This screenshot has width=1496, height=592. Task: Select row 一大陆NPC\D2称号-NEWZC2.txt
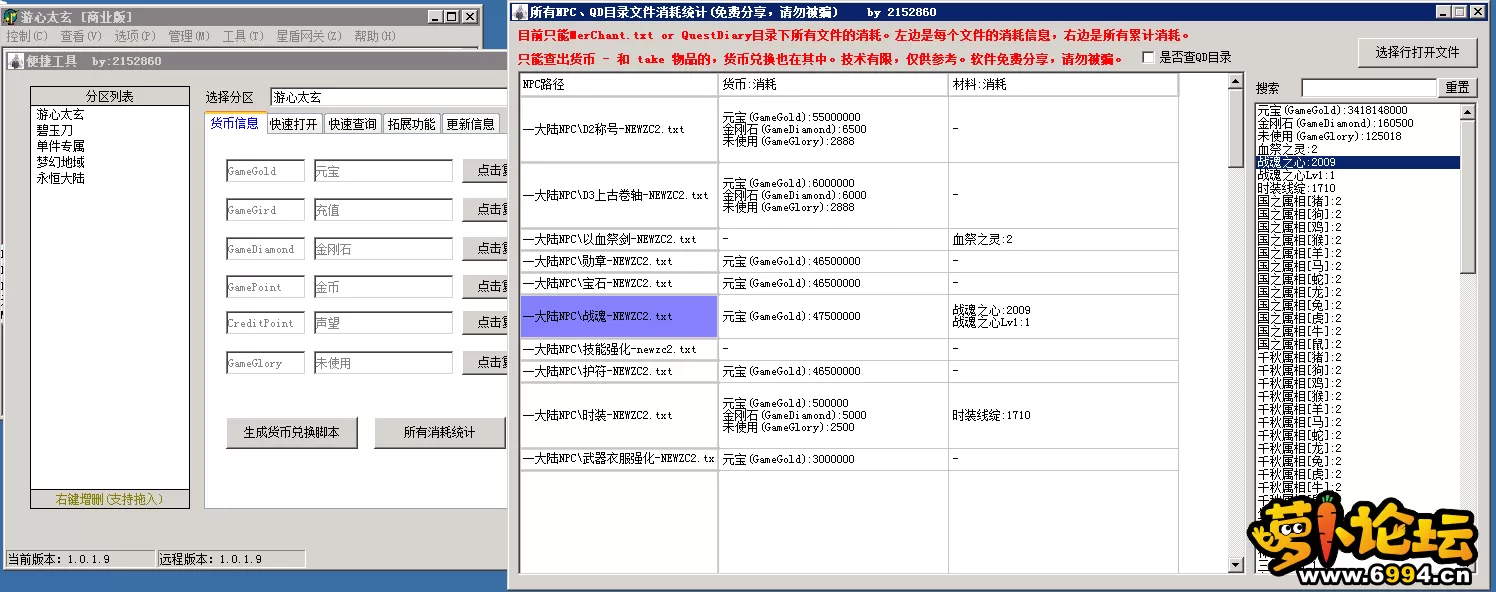point(619,129)
